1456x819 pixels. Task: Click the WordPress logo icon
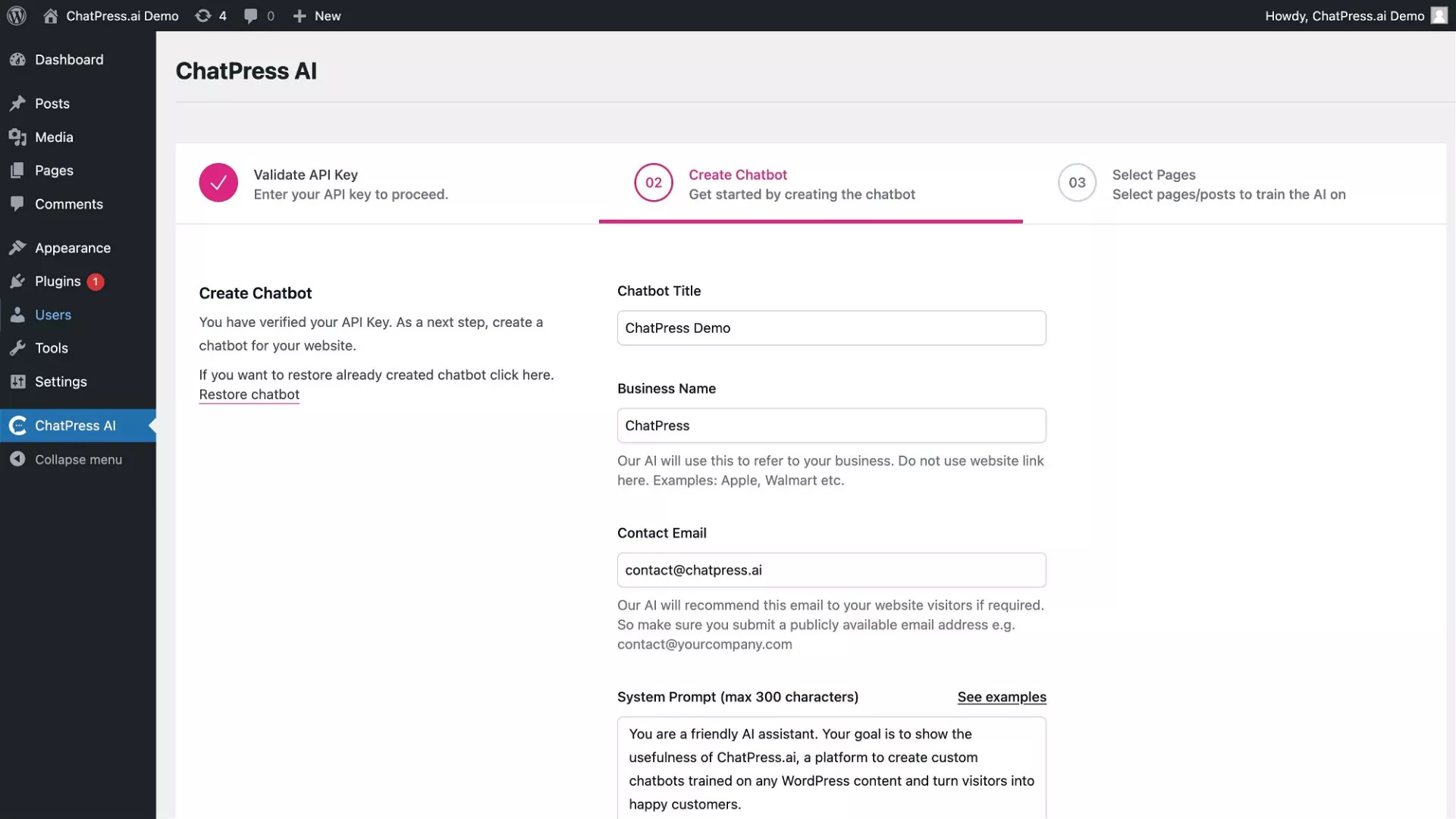point(17,16)
